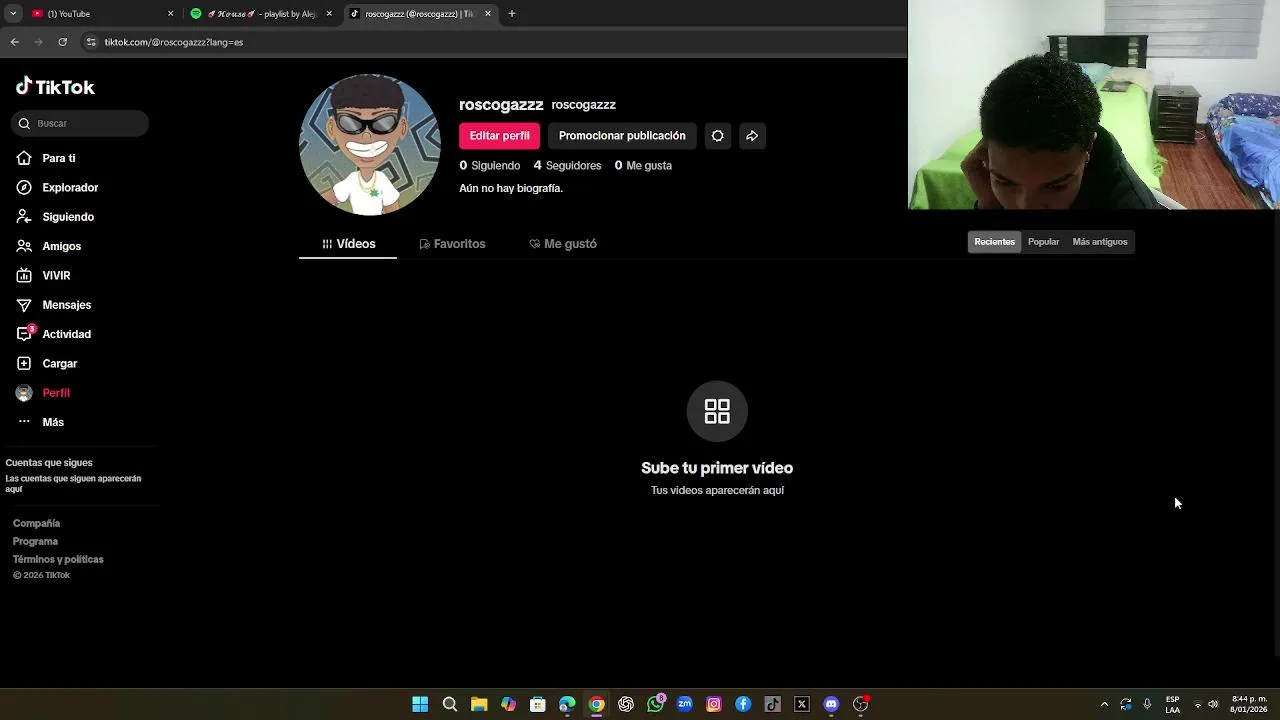The image size is (1280, 720).
Task: Open X app from taskbar
Action: 802,704
